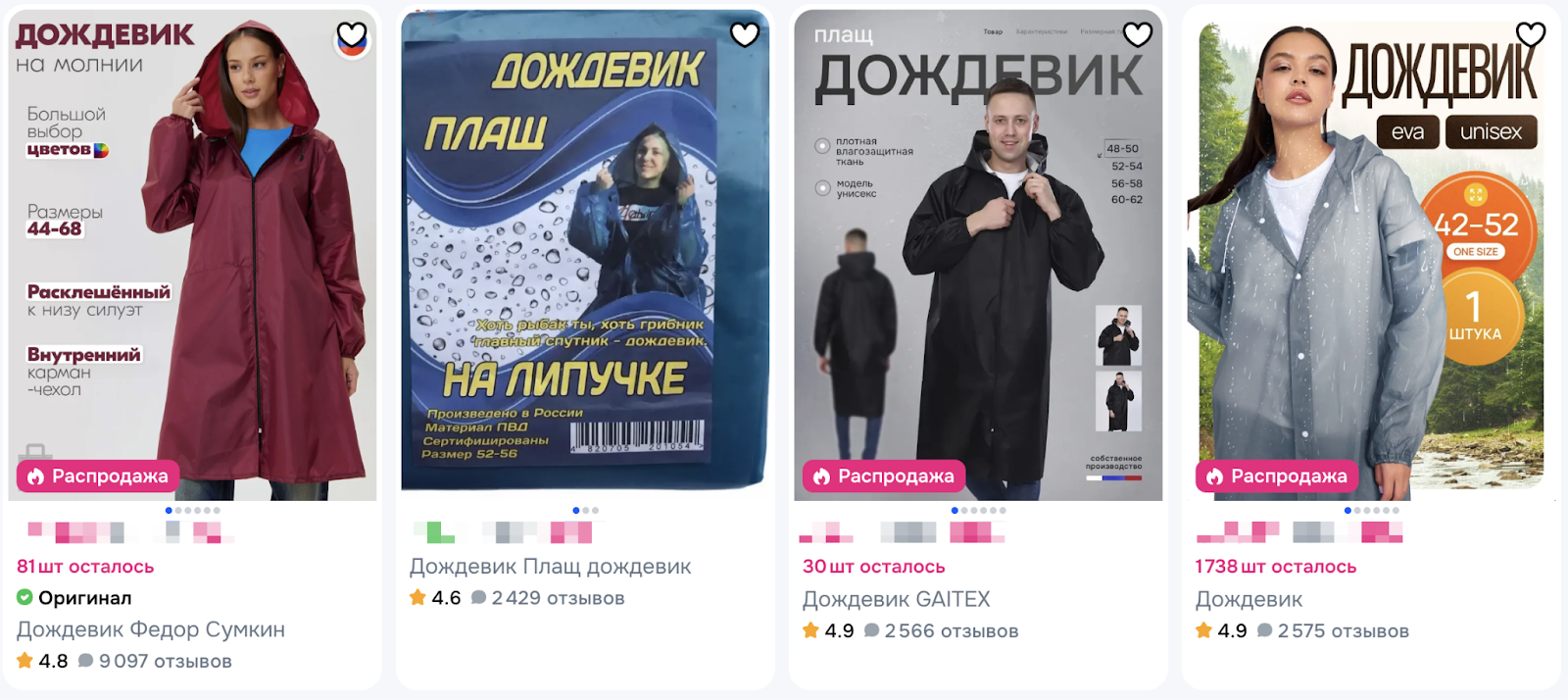Read 2 575 отзывов on grey raincoat
Screen dimensions: 1568x700
(x=1333, y=631)
